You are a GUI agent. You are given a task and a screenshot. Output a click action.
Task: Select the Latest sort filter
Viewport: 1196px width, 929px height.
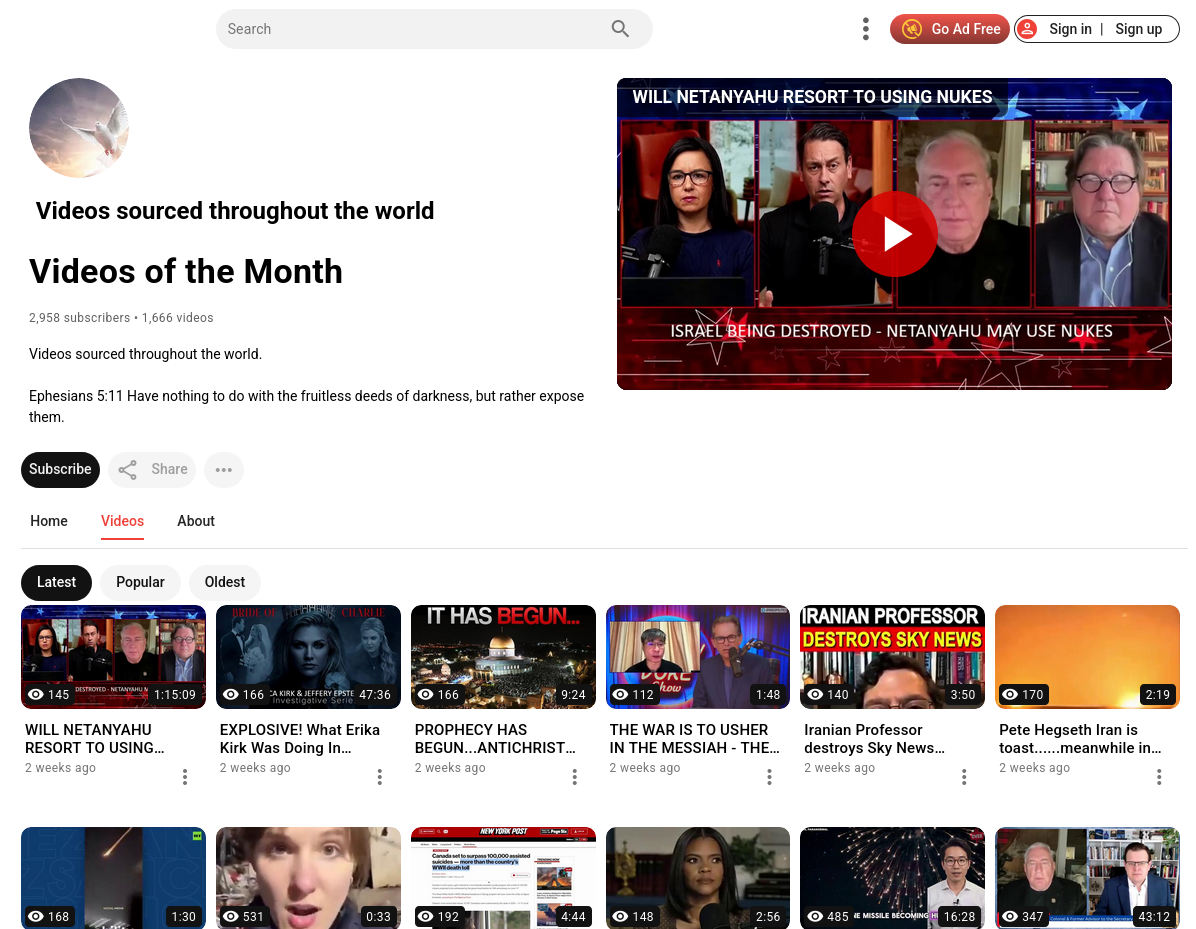(56, 582)
